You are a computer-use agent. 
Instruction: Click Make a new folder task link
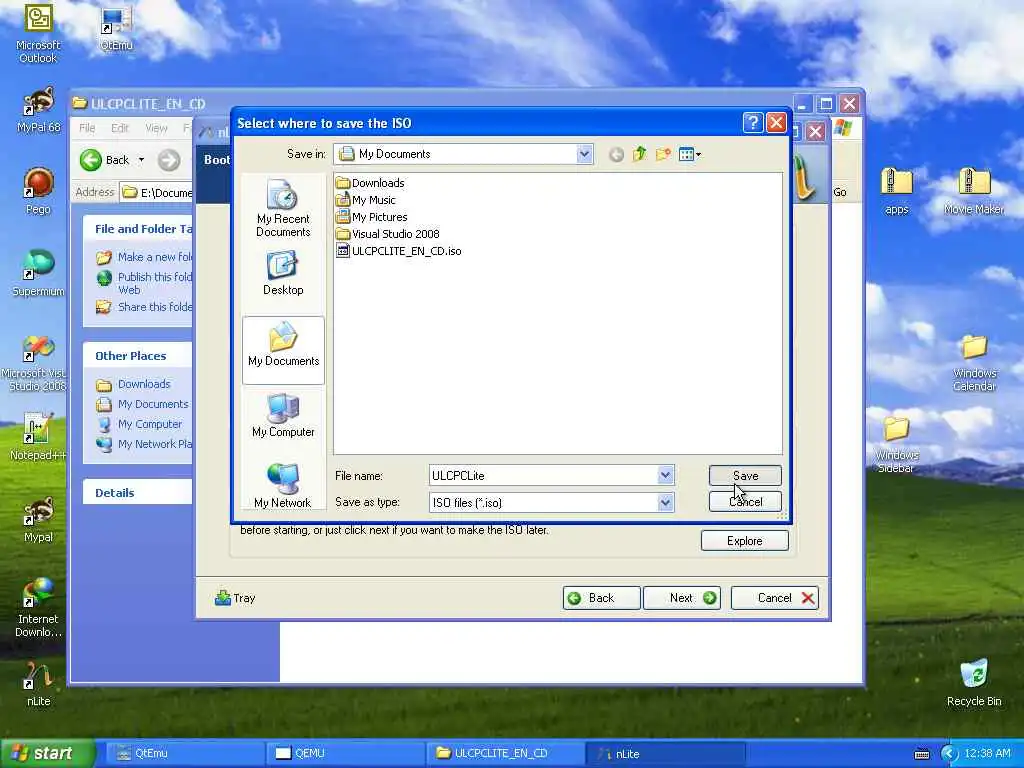144,257
